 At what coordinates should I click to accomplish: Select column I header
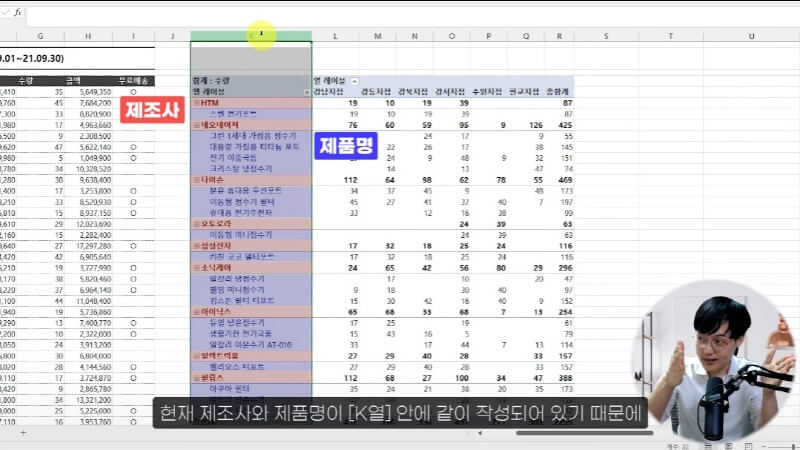pos(133,36)
